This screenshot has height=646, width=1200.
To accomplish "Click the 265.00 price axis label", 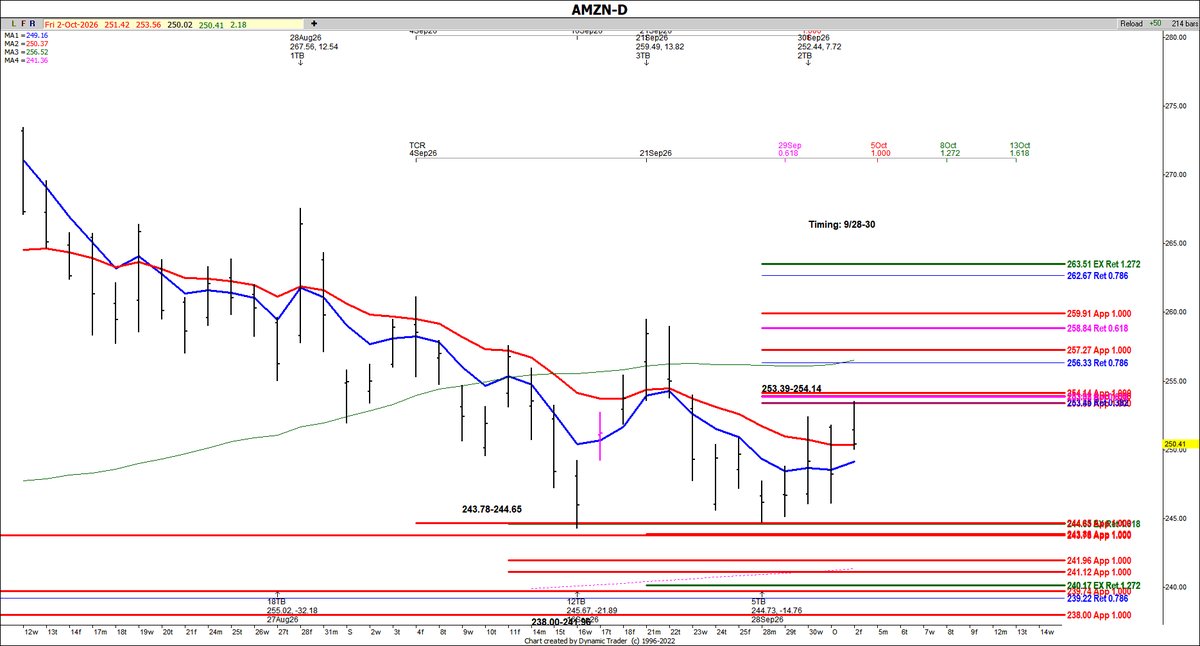I will point(1174,243).
